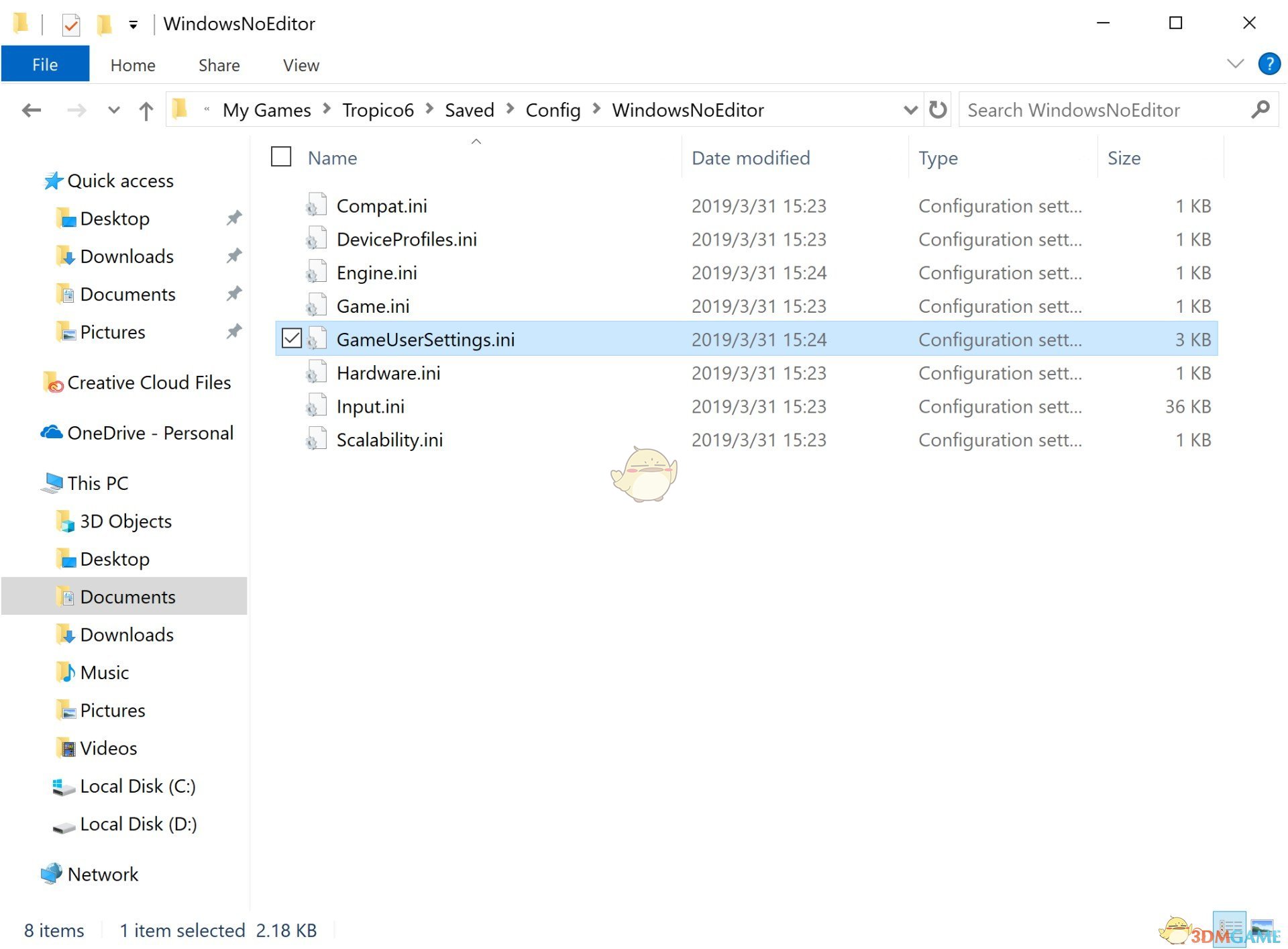Expand the chevron after My Games in path
This screenshot has width=1288, height=949.
click(x=327, y=109)
